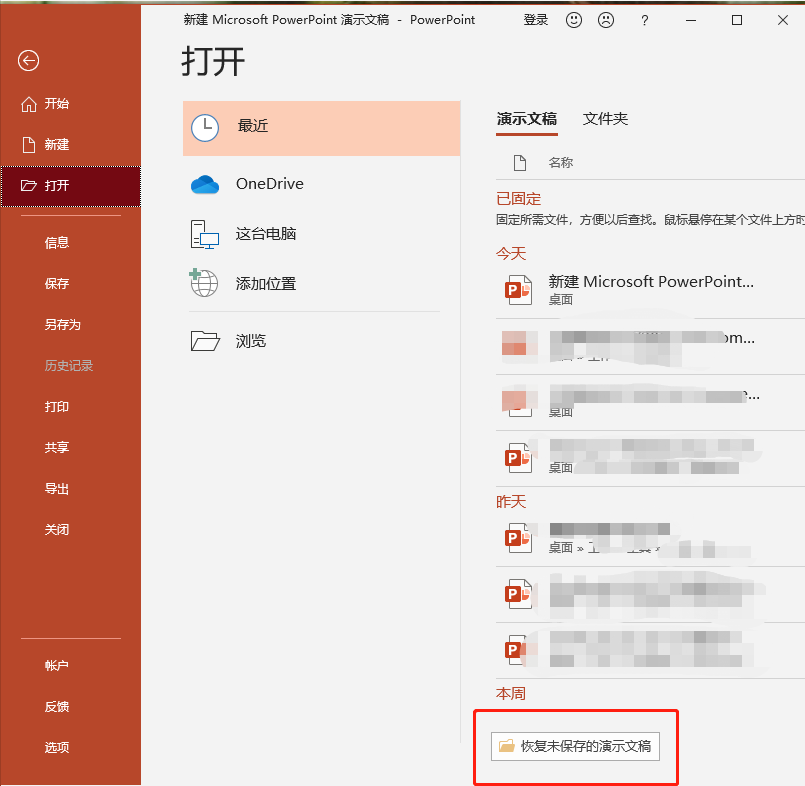Open the 新建 menu item in sidebar
Viewport: 805px width, 786px height.
pos(56,143)
